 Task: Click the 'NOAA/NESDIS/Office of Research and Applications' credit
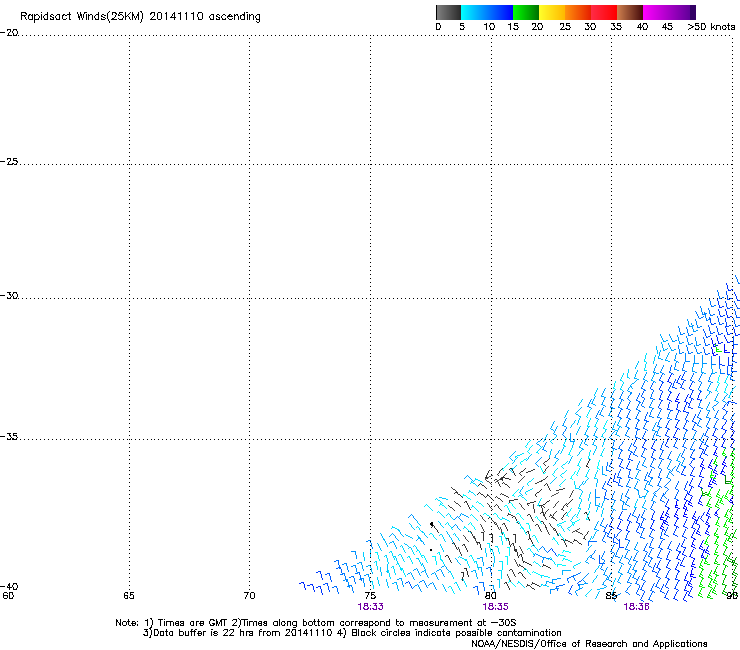(589, 644)
